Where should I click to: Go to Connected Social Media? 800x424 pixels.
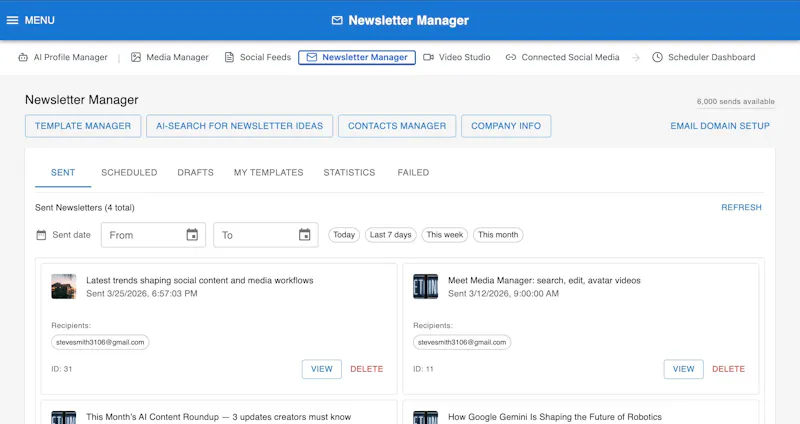(563, 57)
